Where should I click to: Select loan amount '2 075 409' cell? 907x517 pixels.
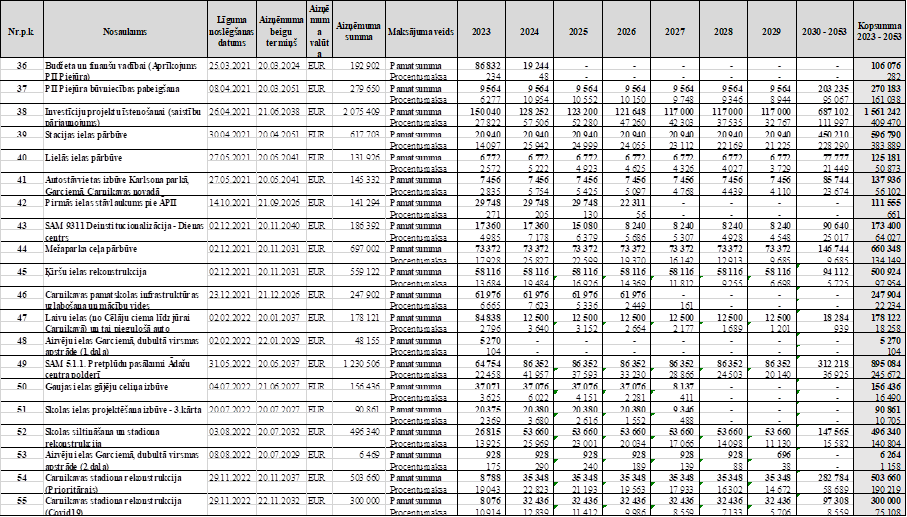(x=359, y=112)
